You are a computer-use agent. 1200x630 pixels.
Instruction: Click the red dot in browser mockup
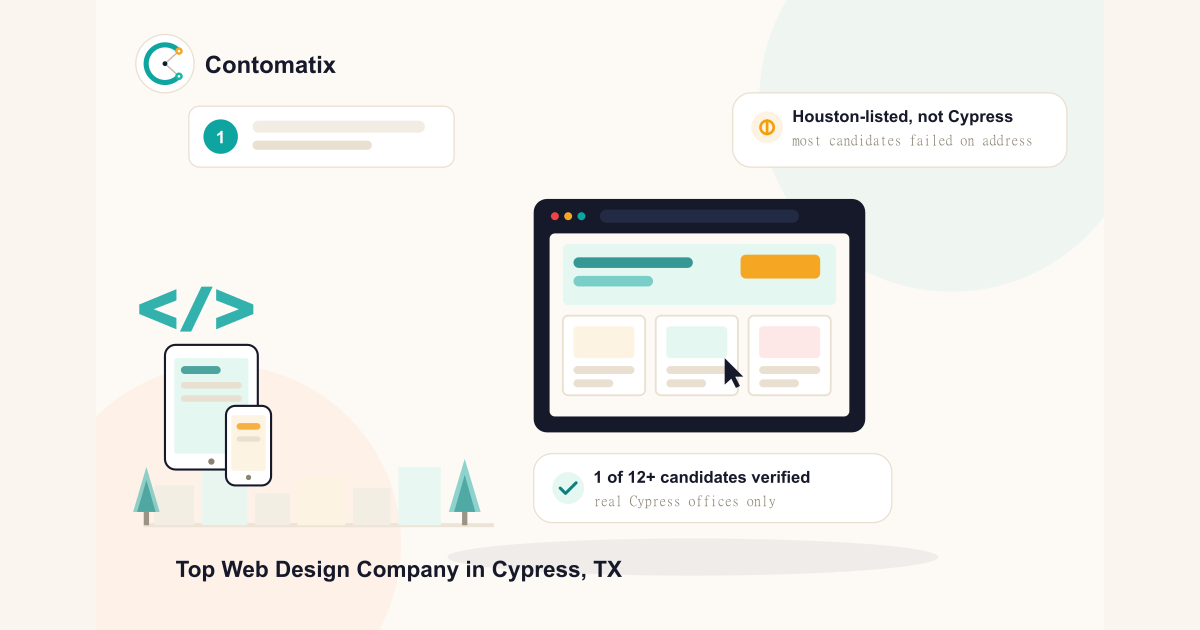pyautogui.click(x=555, y=216)
